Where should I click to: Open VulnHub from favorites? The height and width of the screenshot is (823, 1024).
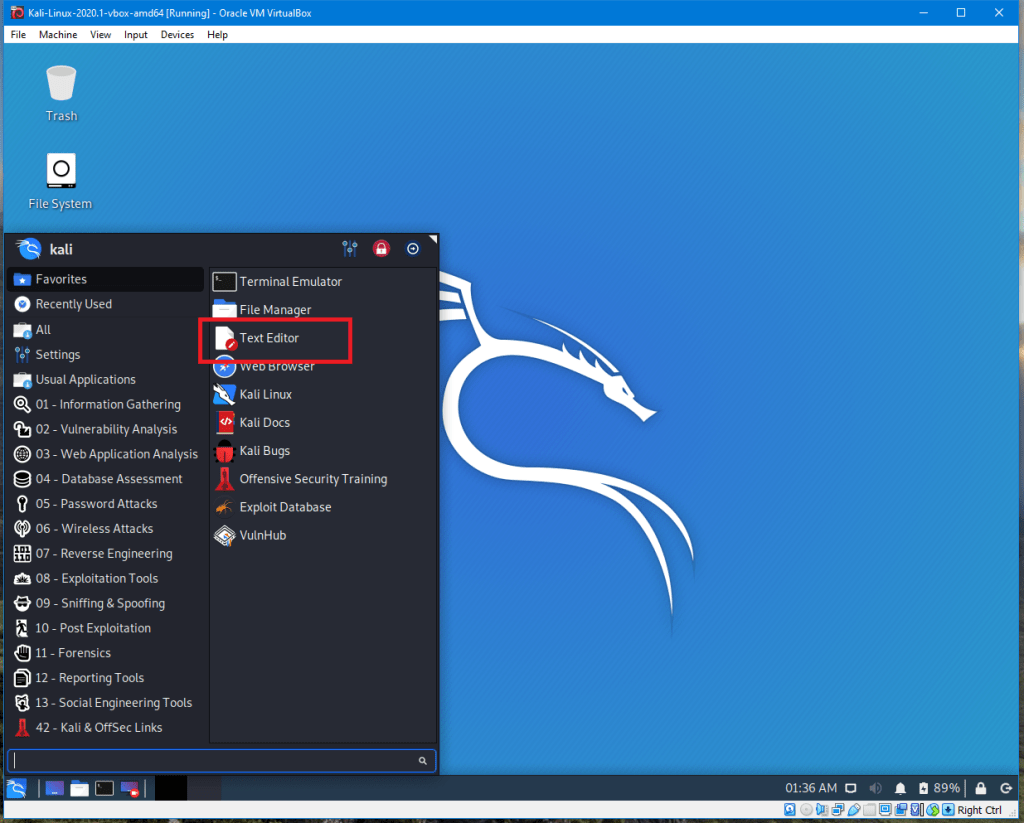tap(262, 536)
